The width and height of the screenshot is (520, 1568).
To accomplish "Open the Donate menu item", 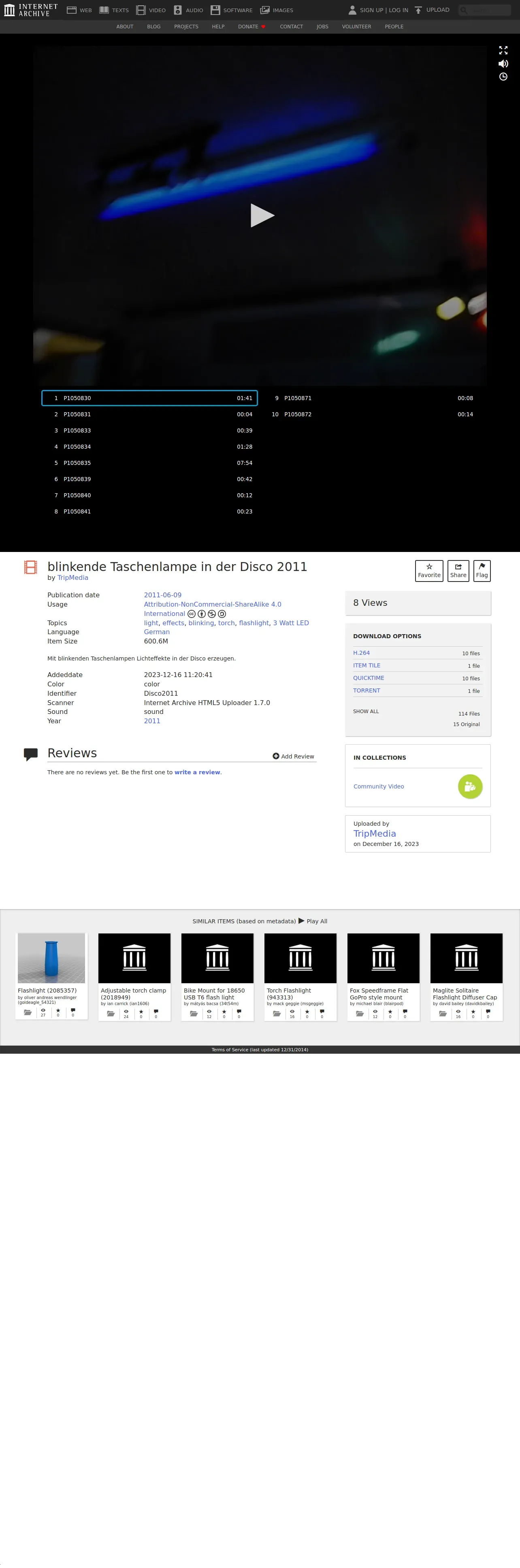I will 251,27.
